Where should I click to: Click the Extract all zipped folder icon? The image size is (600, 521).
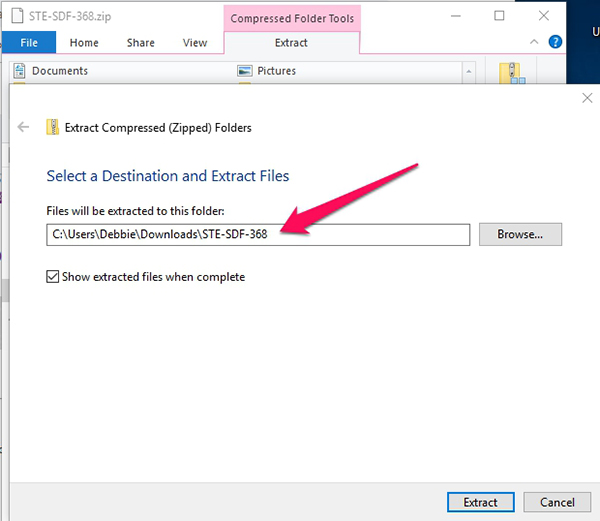pos(514,72)
